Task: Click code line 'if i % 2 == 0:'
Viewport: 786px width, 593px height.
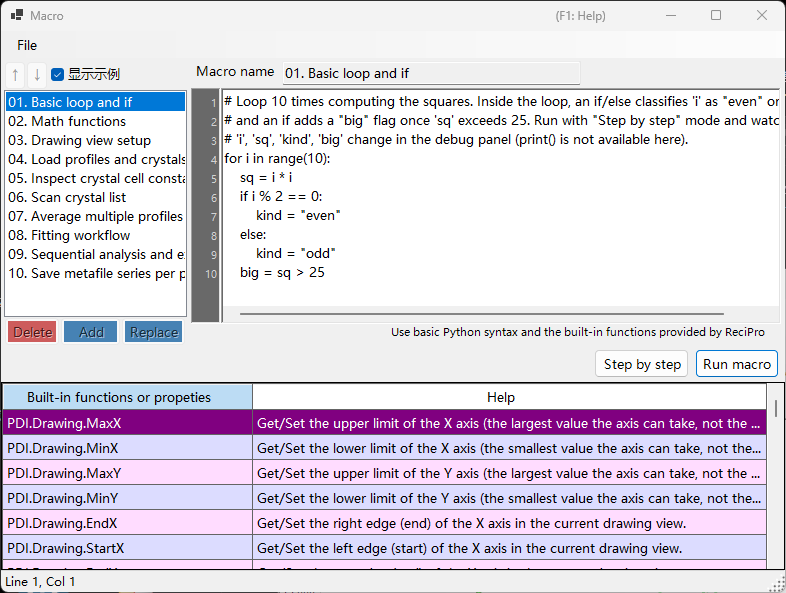Action: click(x=281, y=197)
